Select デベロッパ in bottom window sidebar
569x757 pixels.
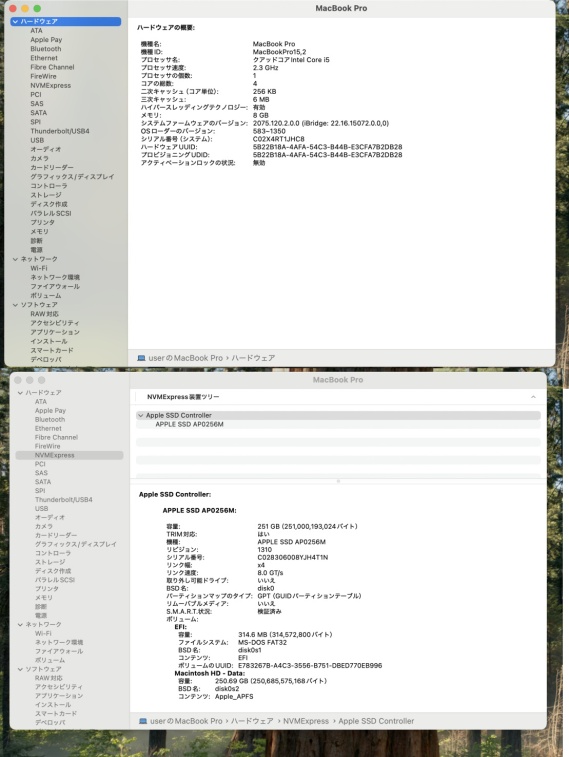click(50, 723)
